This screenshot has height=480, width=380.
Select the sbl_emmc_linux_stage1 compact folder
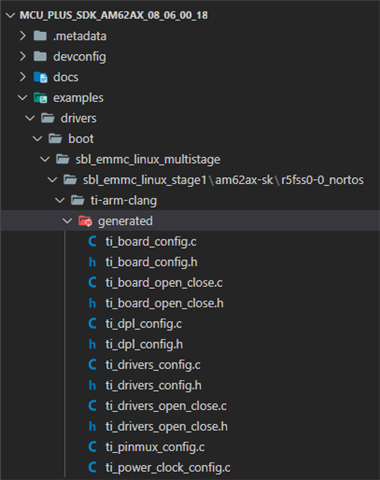click(145, 180)
